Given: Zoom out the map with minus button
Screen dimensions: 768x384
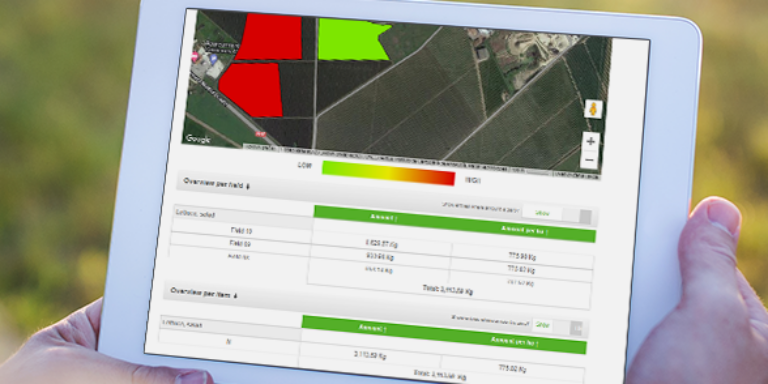Looking at the screenshot, I should 589,160.
